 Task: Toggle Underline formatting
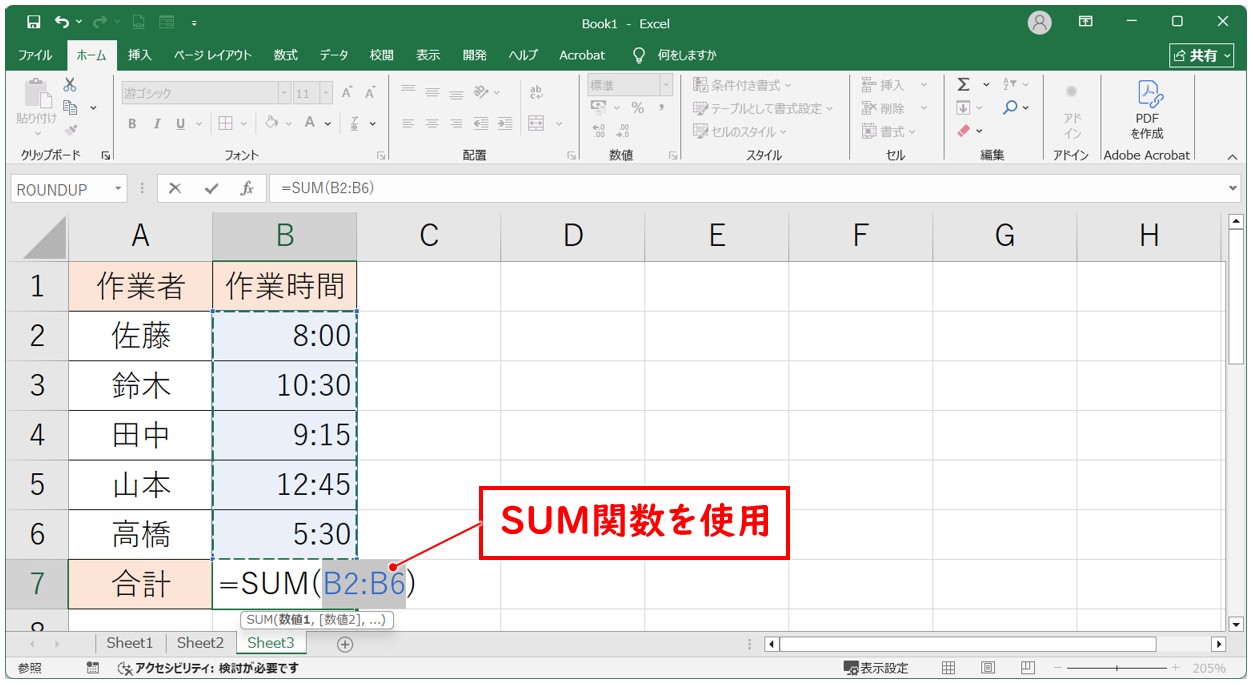[181, 124]
